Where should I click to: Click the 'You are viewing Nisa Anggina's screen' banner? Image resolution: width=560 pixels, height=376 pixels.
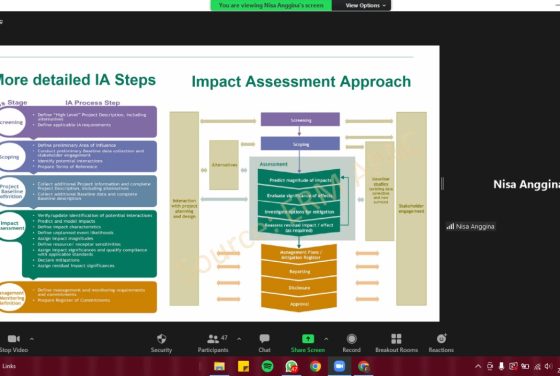(x=271, y=5)
